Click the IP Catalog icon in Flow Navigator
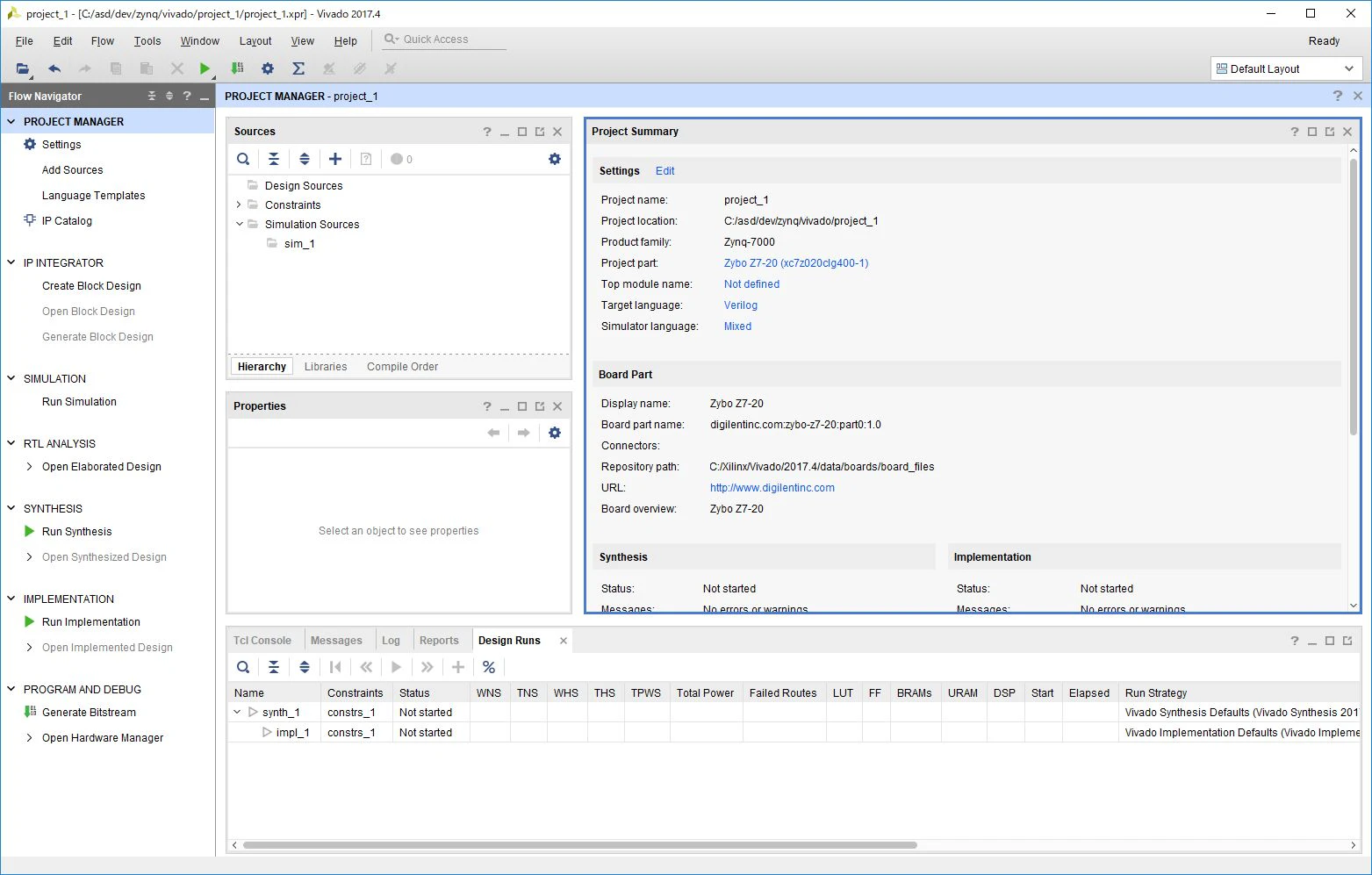 click(x=30, y=220)
